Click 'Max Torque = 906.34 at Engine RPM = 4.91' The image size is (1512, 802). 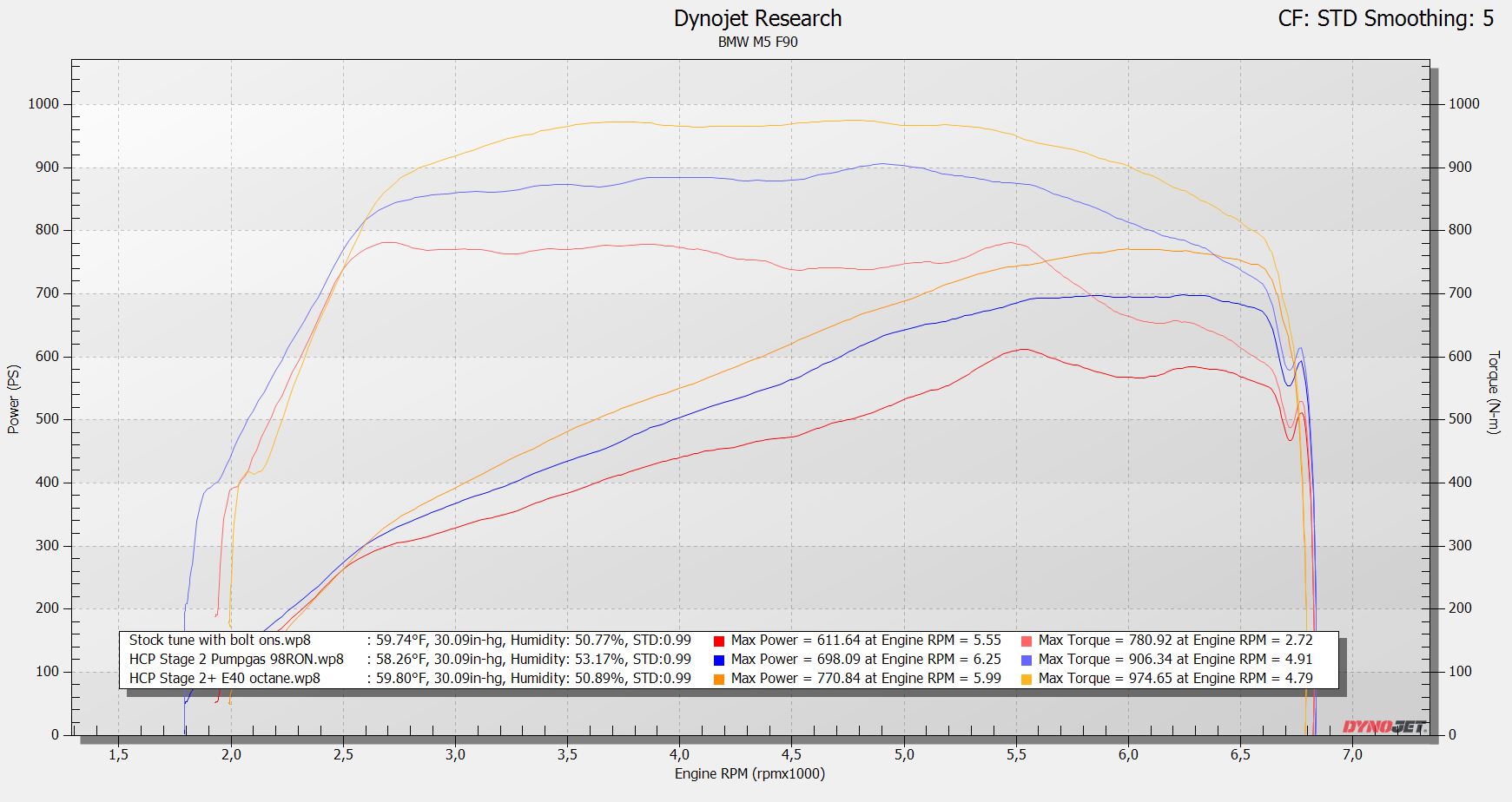click(1175, 660)
